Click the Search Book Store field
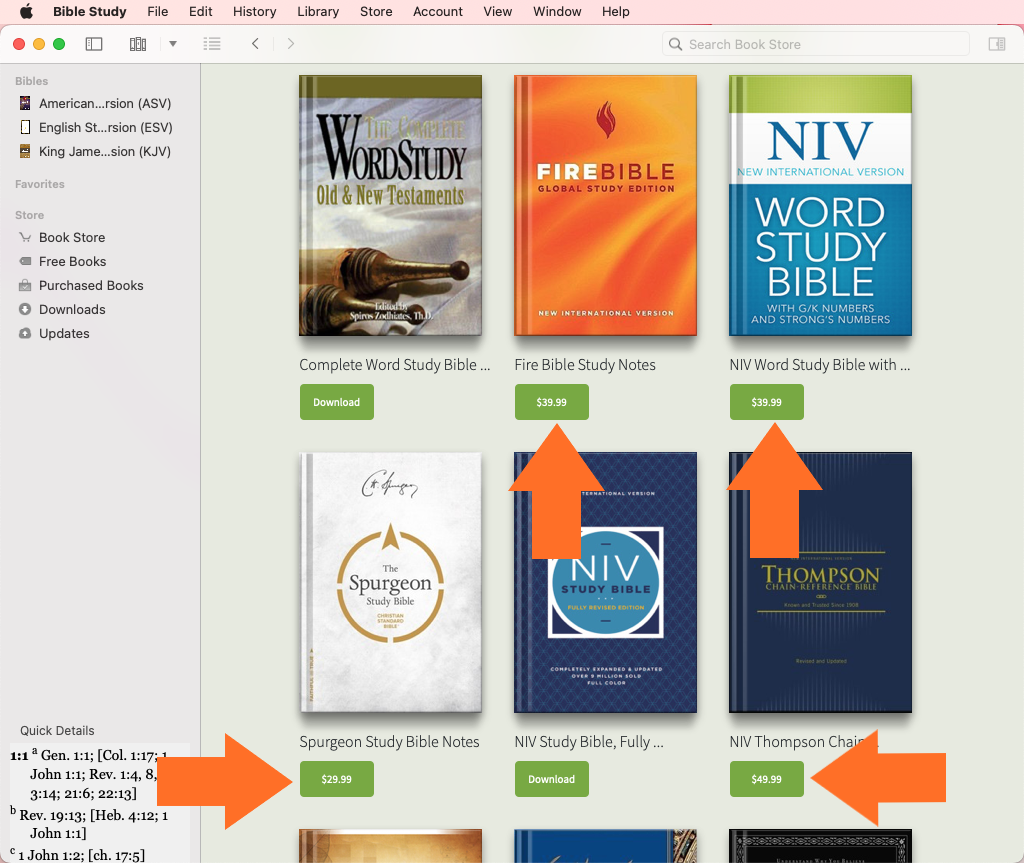The height and width of the screenshot is (863, 1024). (x=815, y=44)
